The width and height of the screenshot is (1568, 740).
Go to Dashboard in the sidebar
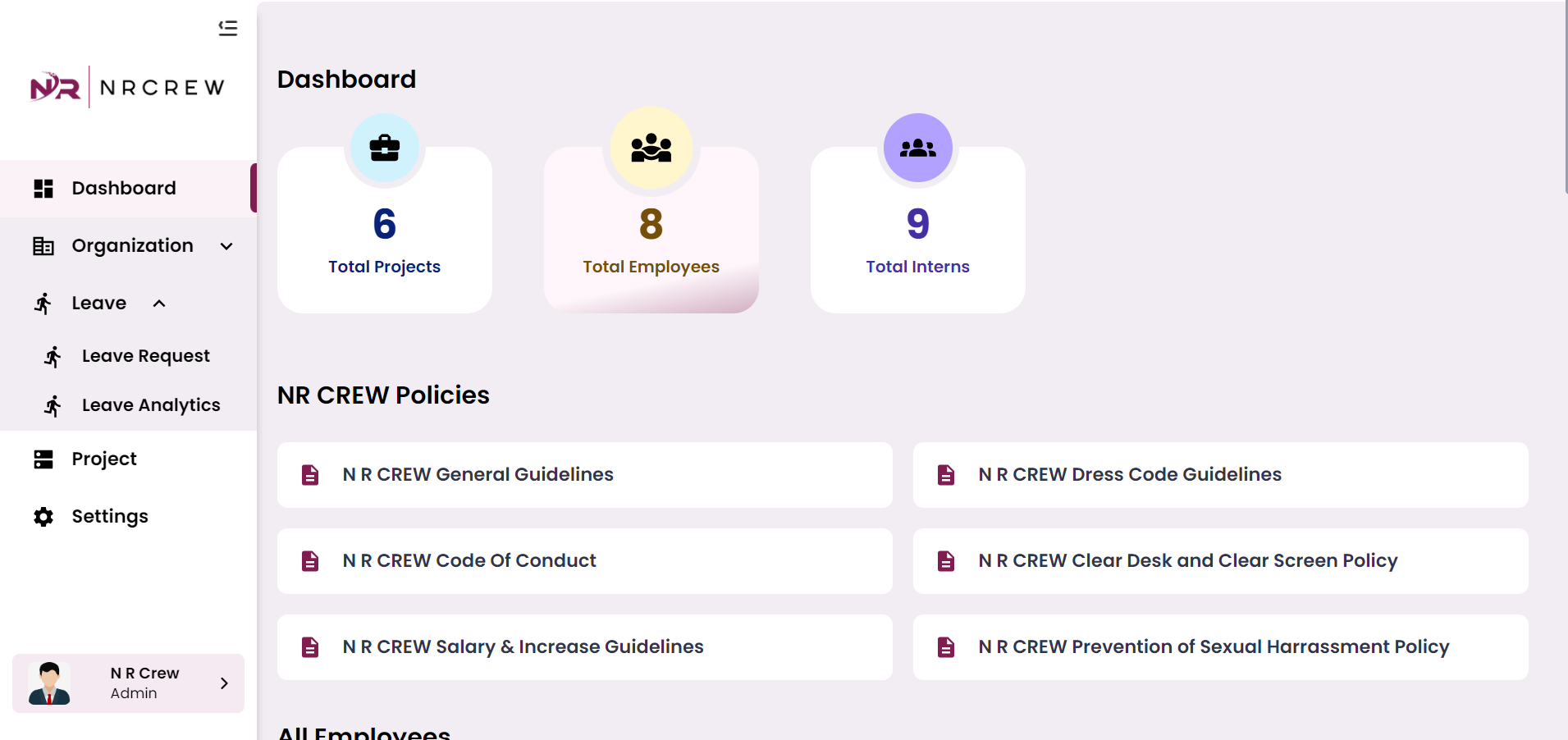click(x=123, y=189)
